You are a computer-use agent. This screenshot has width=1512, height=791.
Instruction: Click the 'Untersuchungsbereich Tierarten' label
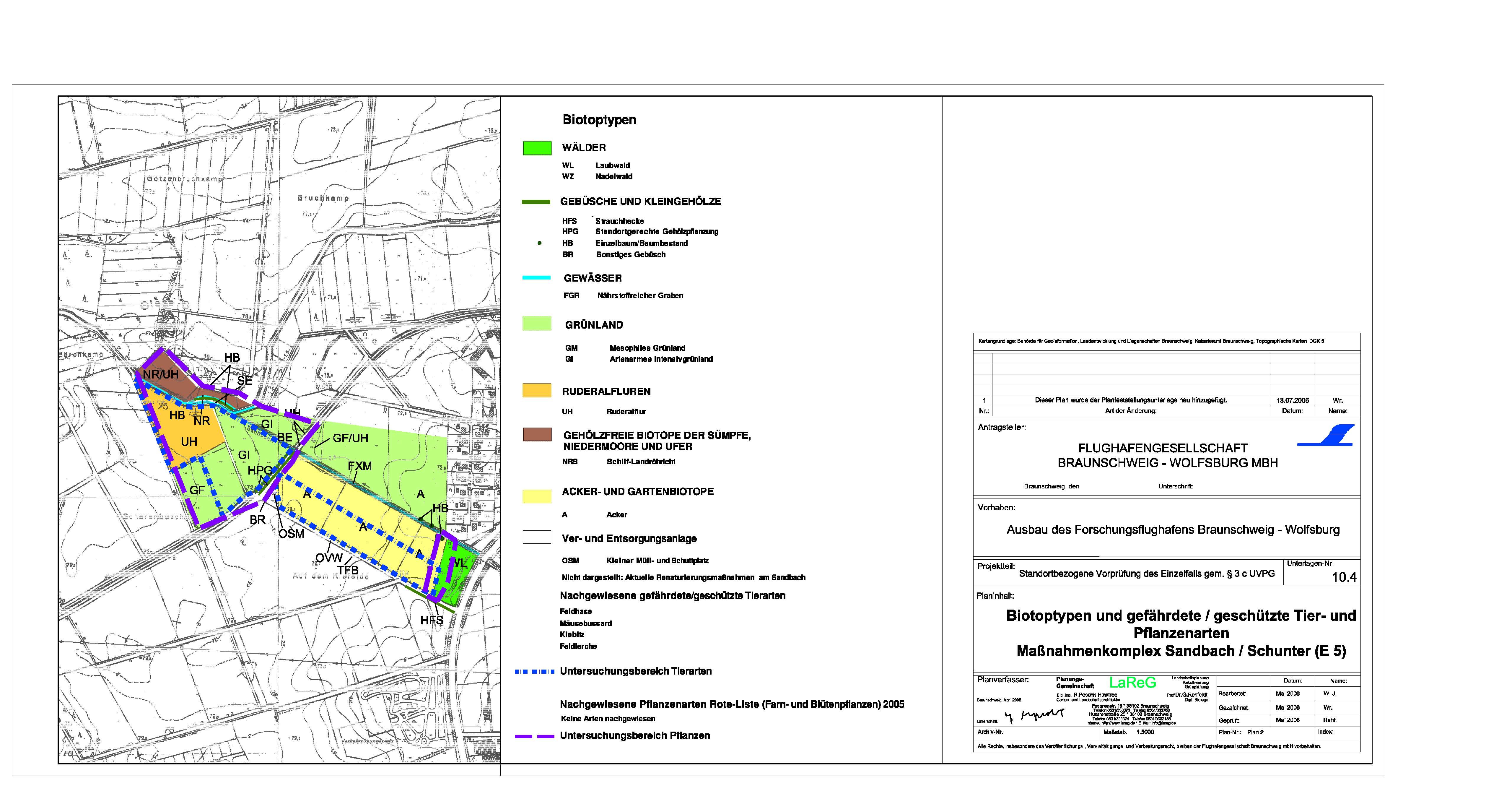(x=636, y=671)
